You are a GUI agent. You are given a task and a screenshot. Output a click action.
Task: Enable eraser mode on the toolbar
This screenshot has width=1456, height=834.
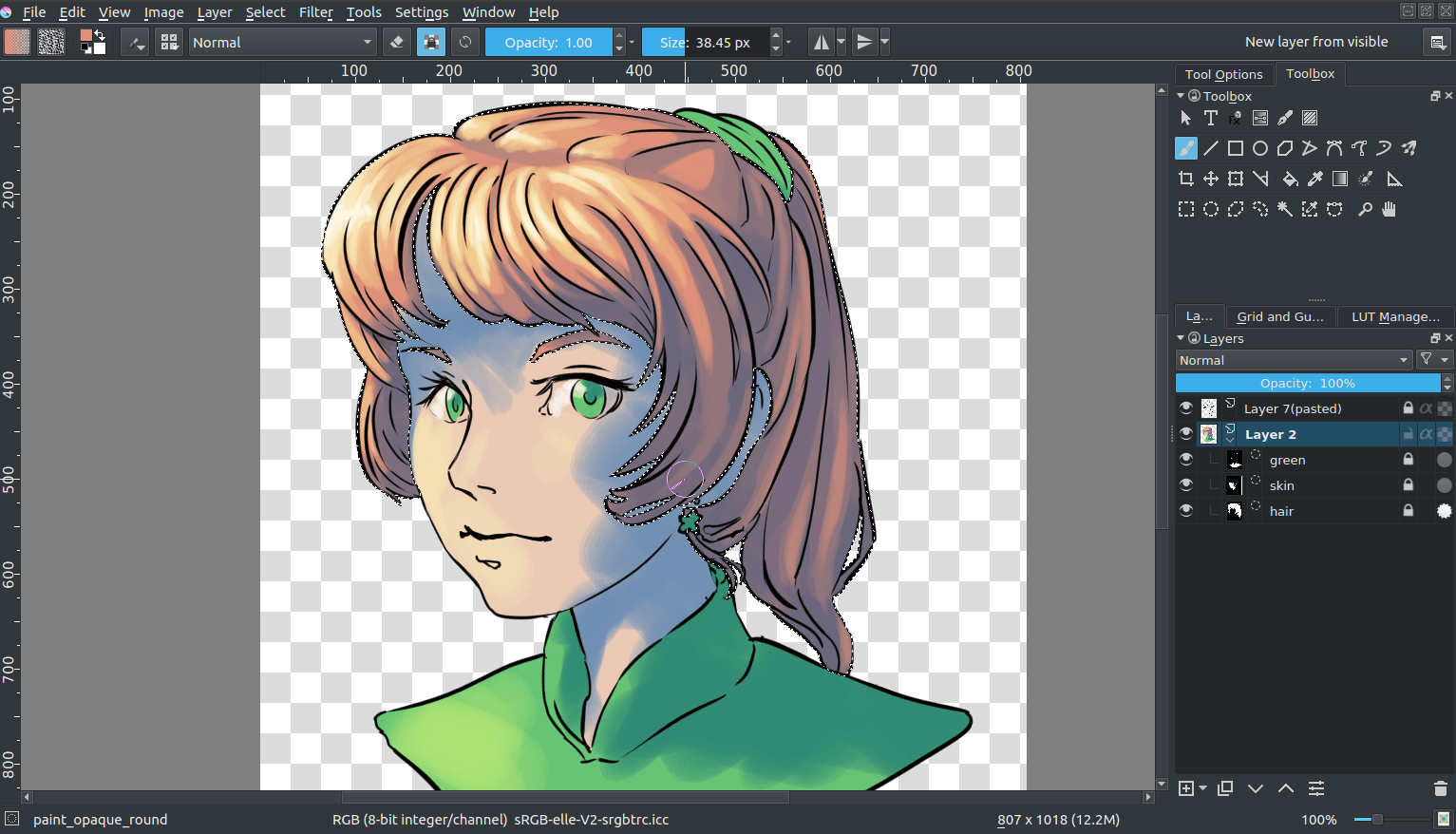(396, 42)
